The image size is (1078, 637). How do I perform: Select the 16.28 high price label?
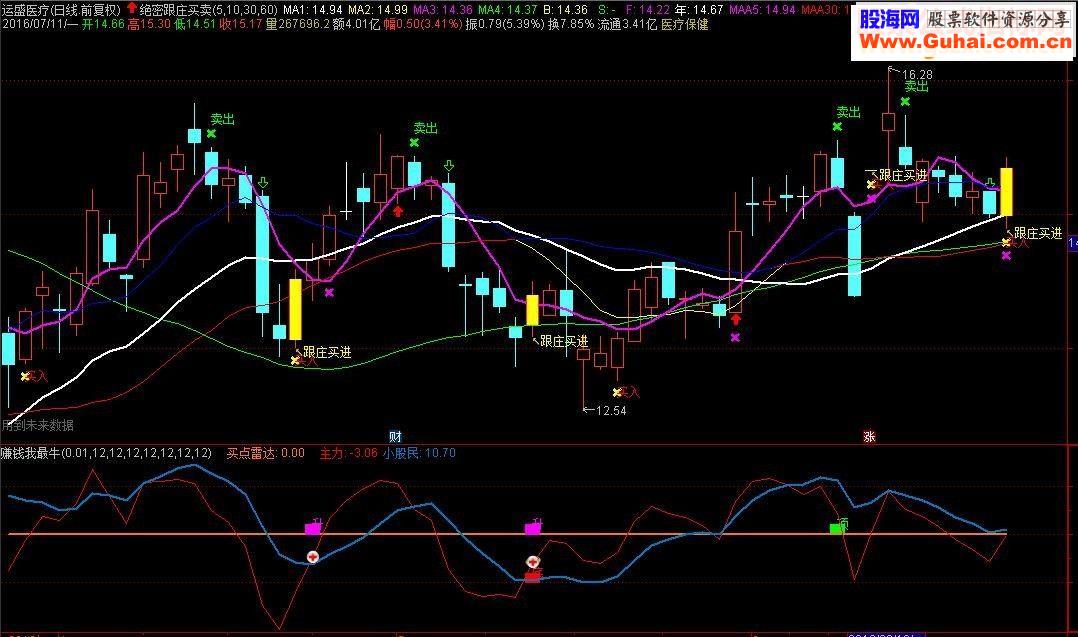click(x=917, y=74)
